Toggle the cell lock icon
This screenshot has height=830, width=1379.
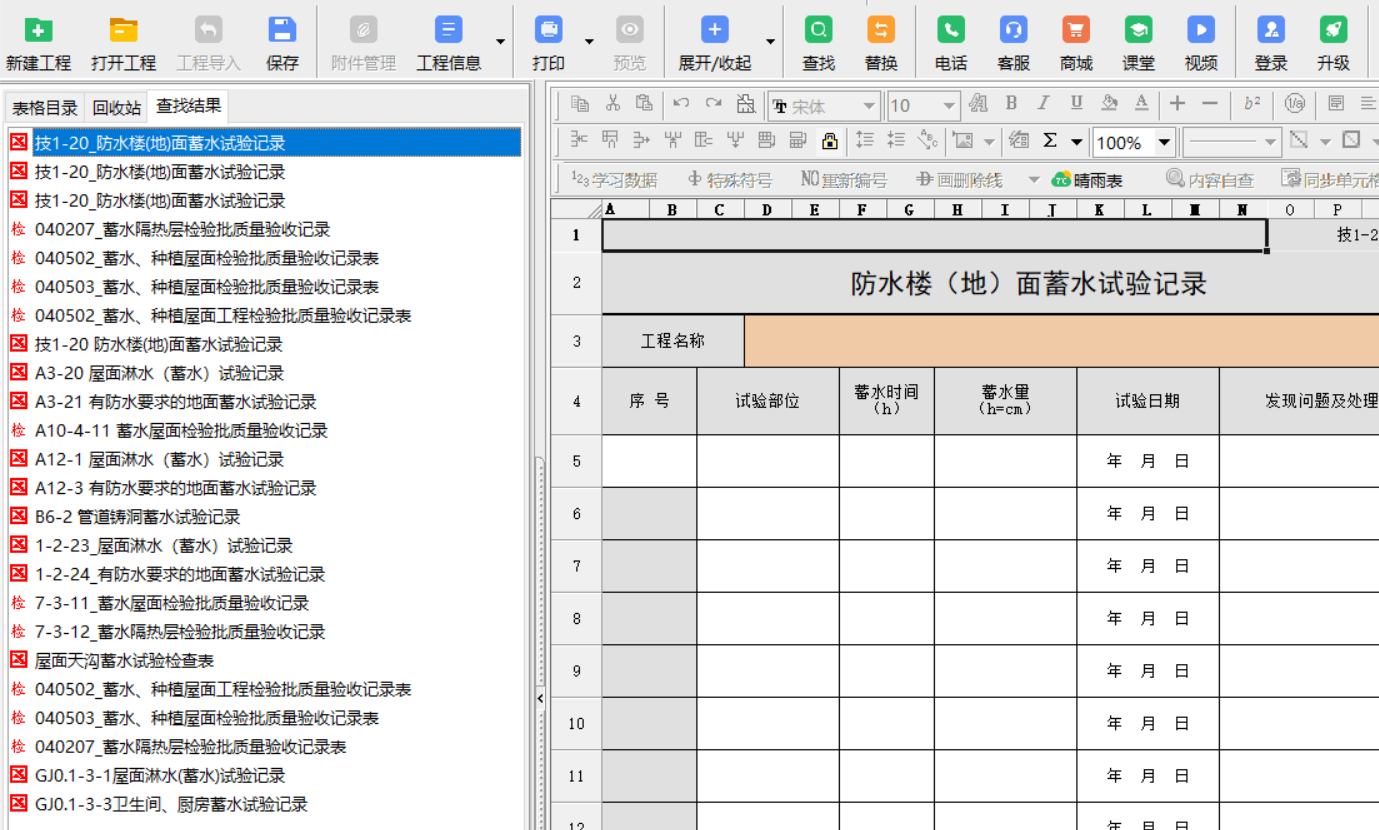[829, 141]
